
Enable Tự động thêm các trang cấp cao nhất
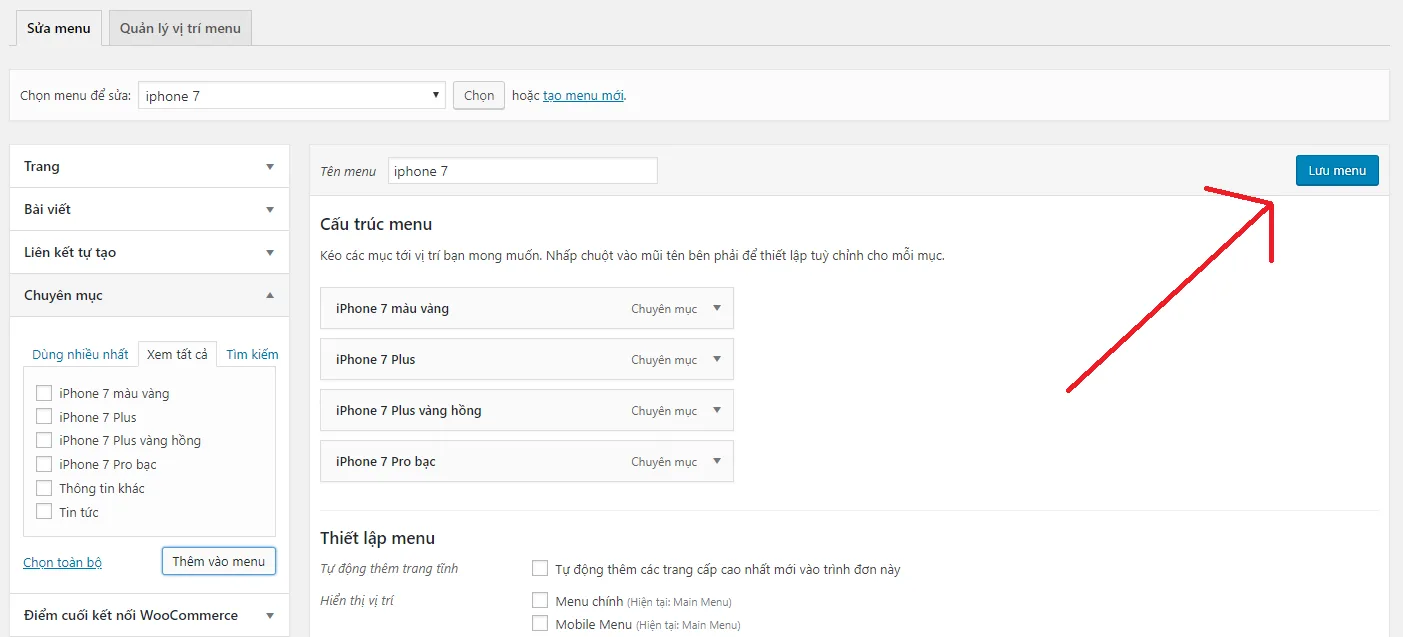pos(540,569)
